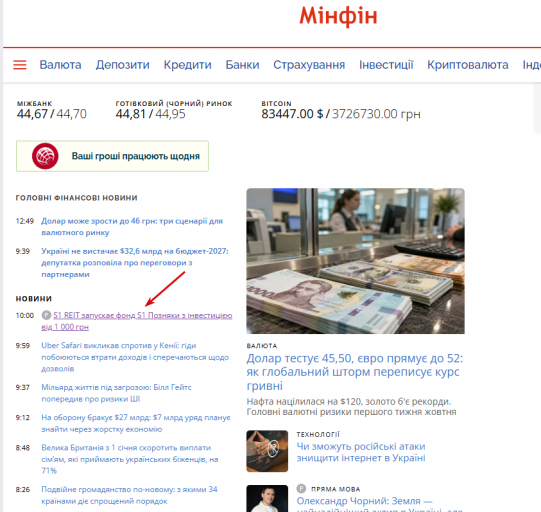Click the Bitcoin price 83447.00 $

(292, 114)
